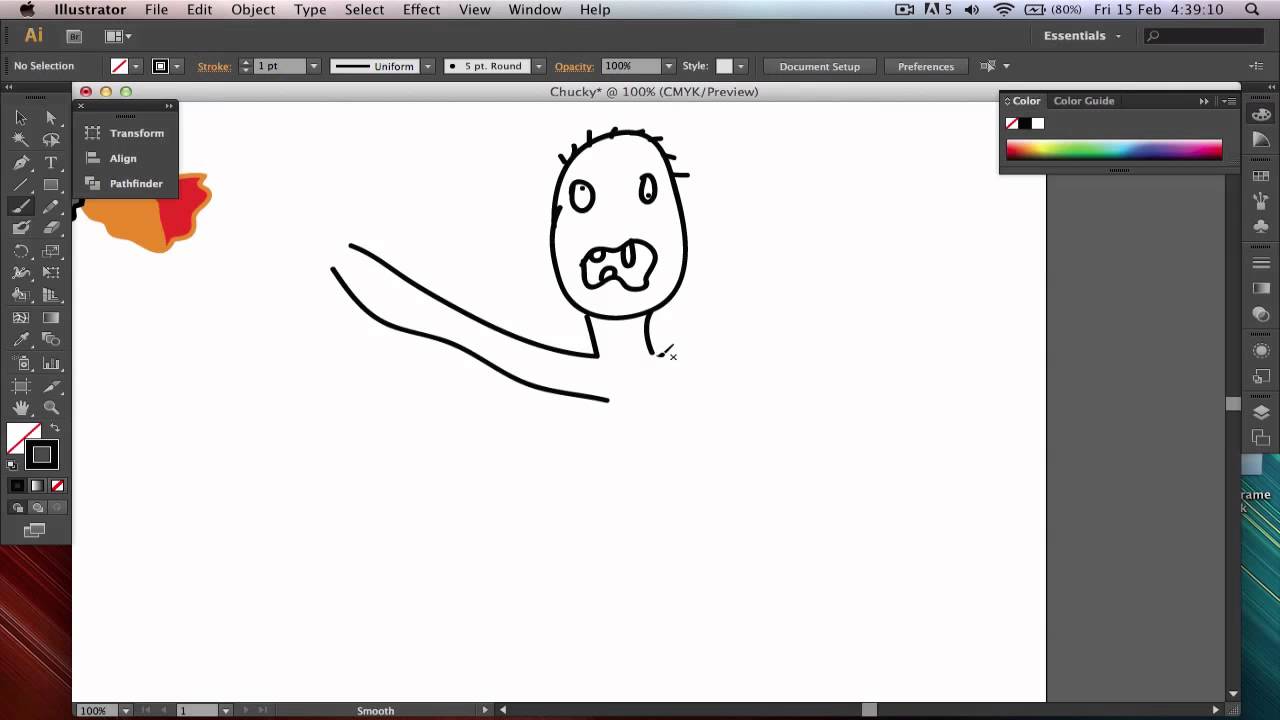
Task: Select the Perspective Grid tool
Action: coord(51,295)
